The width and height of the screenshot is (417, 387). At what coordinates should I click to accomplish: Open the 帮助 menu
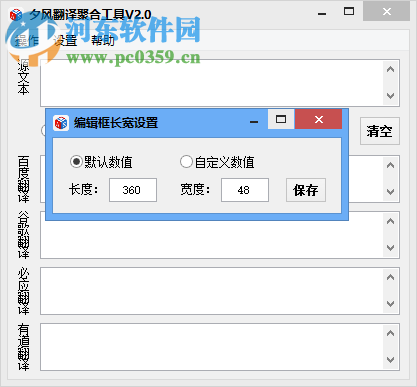pyautogui.click(x=103, y=41)
